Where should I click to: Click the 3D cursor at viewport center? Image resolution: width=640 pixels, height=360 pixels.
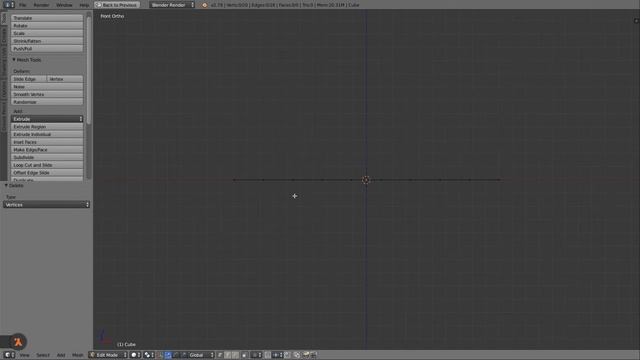click(x=366, y=180)
